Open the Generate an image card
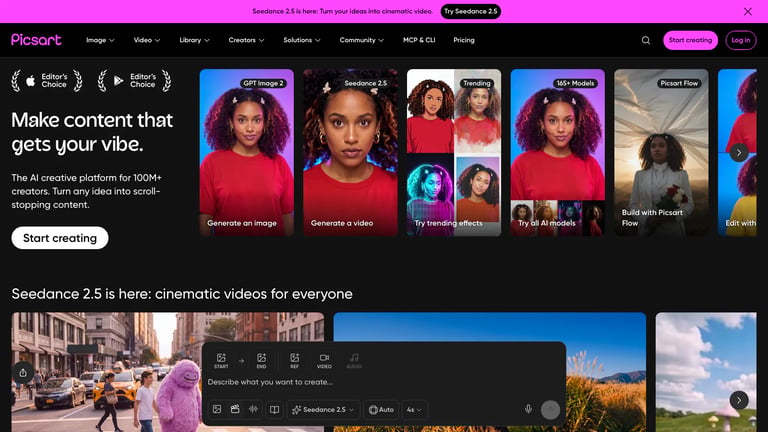 (247, 153)
